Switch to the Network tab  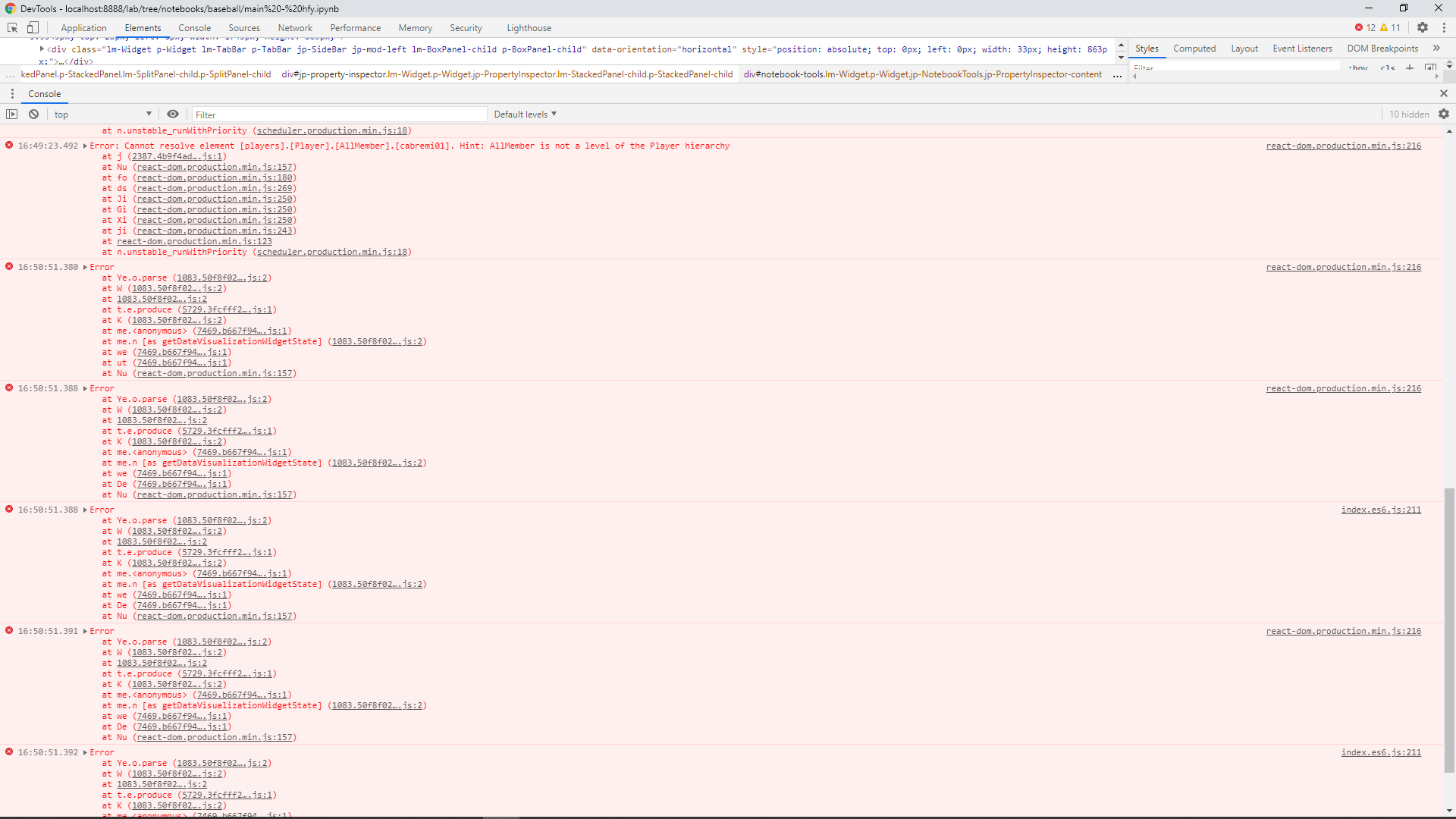pyautogui.click(x=295, y=28)
